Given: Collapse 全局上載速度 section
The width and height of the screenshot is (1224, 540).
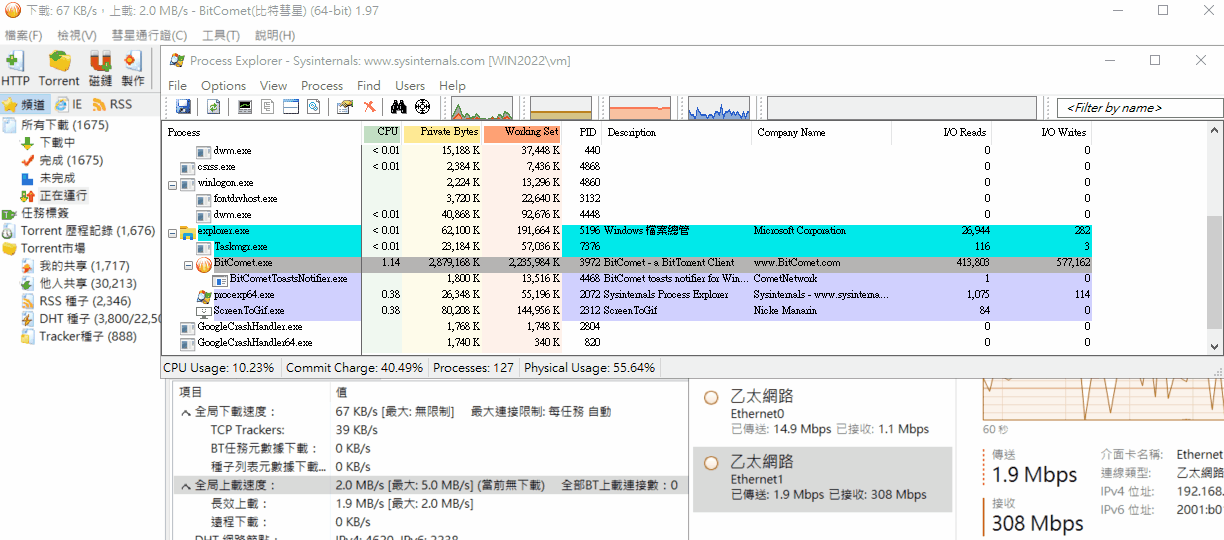Looking at the screenshot, I should coord(185,485).
